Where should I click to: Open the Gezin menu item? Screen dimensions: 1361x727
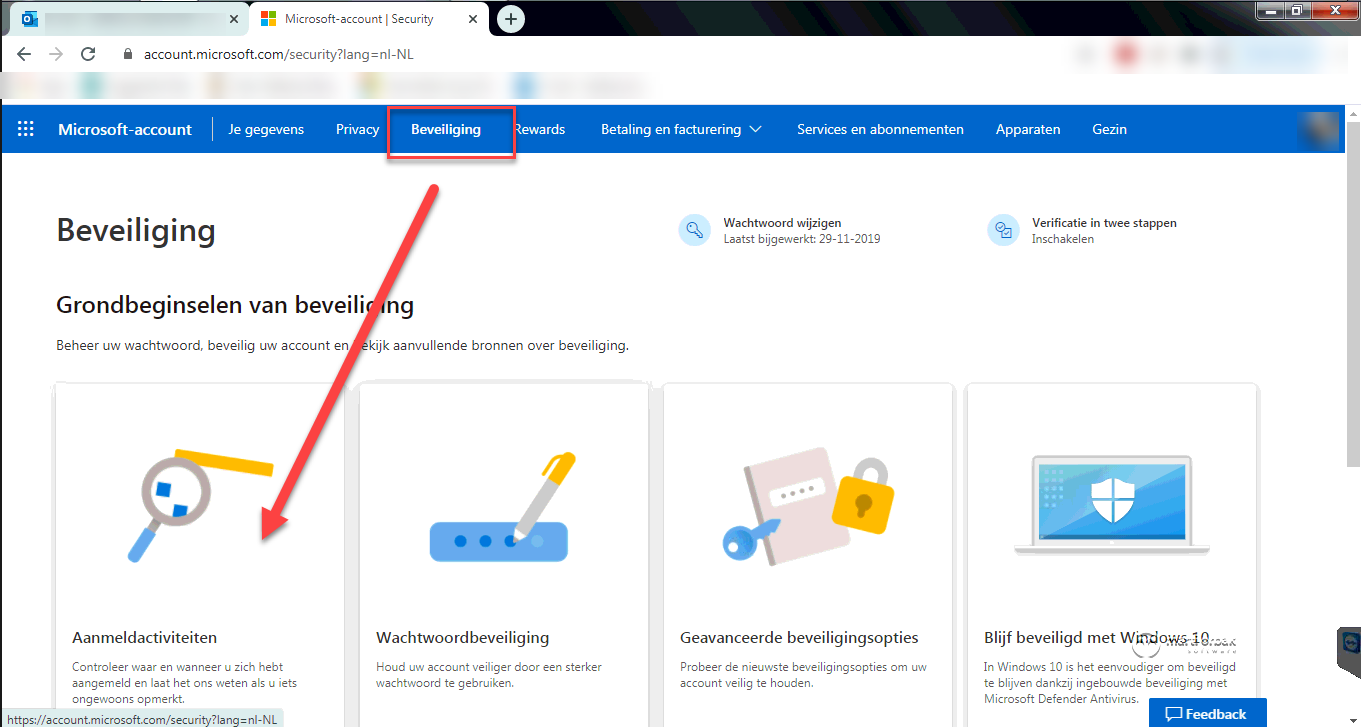1109,129
